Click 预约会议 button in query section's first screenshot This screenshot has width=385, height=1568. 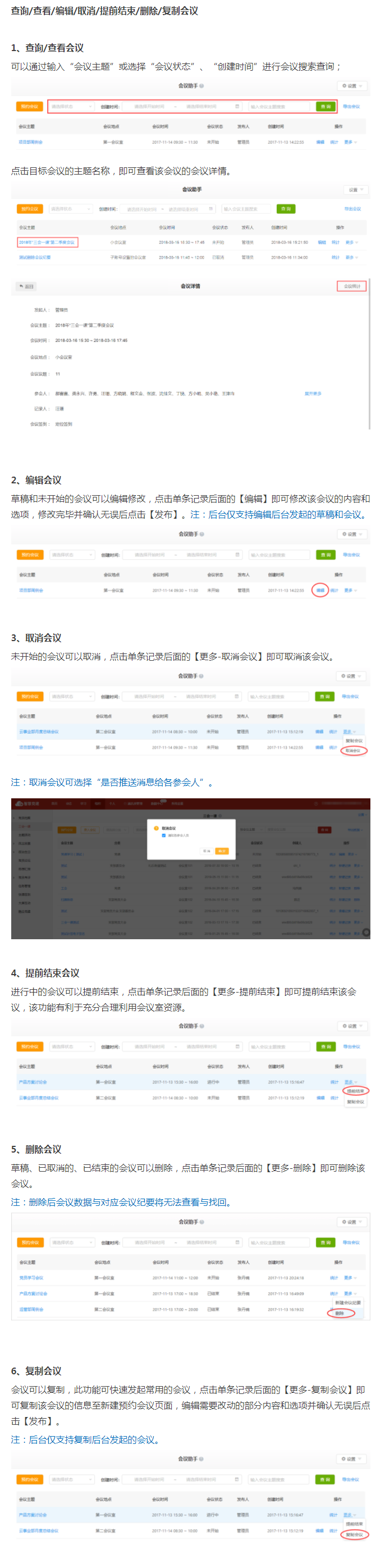pyautogui.click(x=29, y=107)
